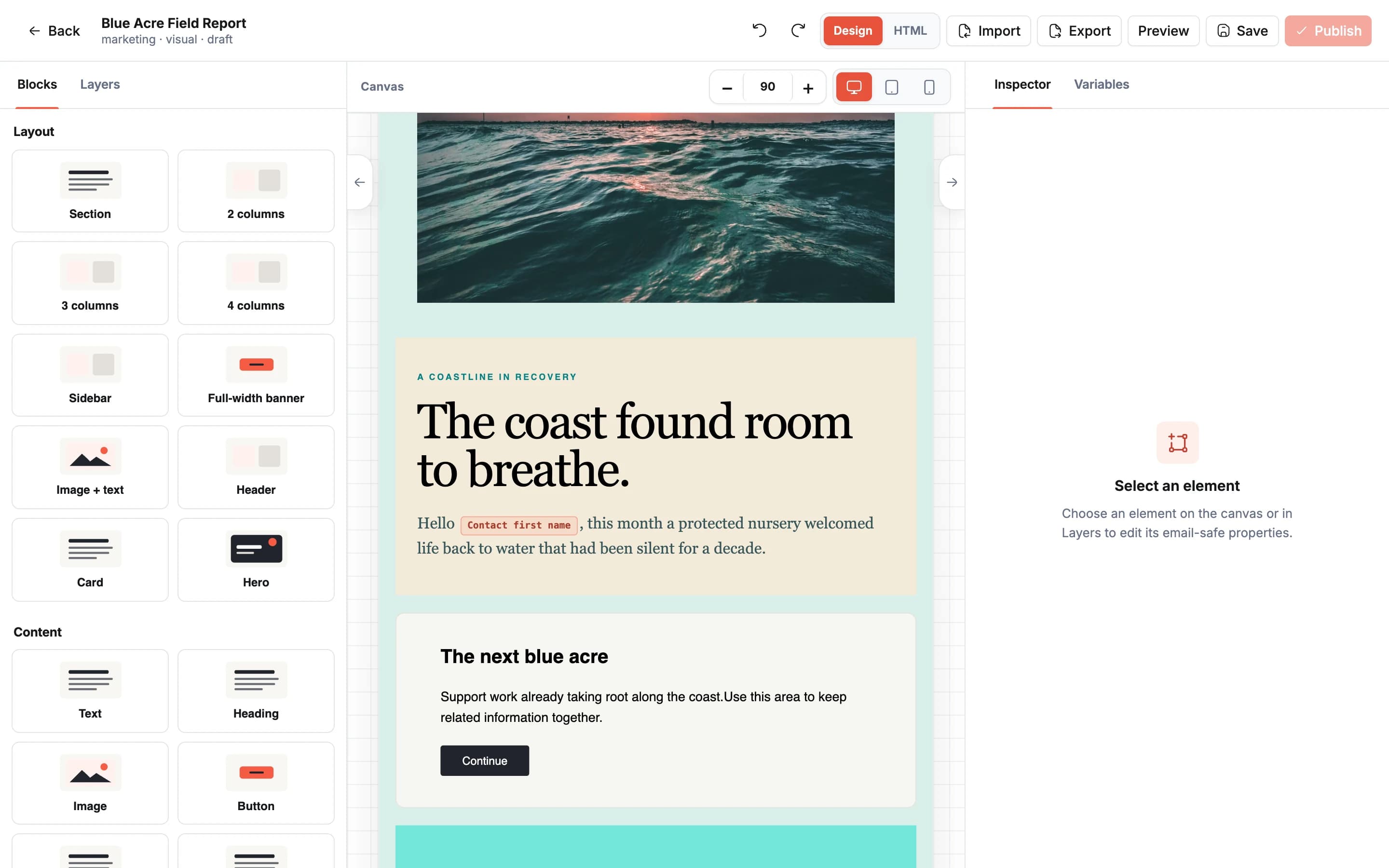Switch to HTML editing mode
Image resolution: width=1389 pixels, height=868 pixels.
910,30
